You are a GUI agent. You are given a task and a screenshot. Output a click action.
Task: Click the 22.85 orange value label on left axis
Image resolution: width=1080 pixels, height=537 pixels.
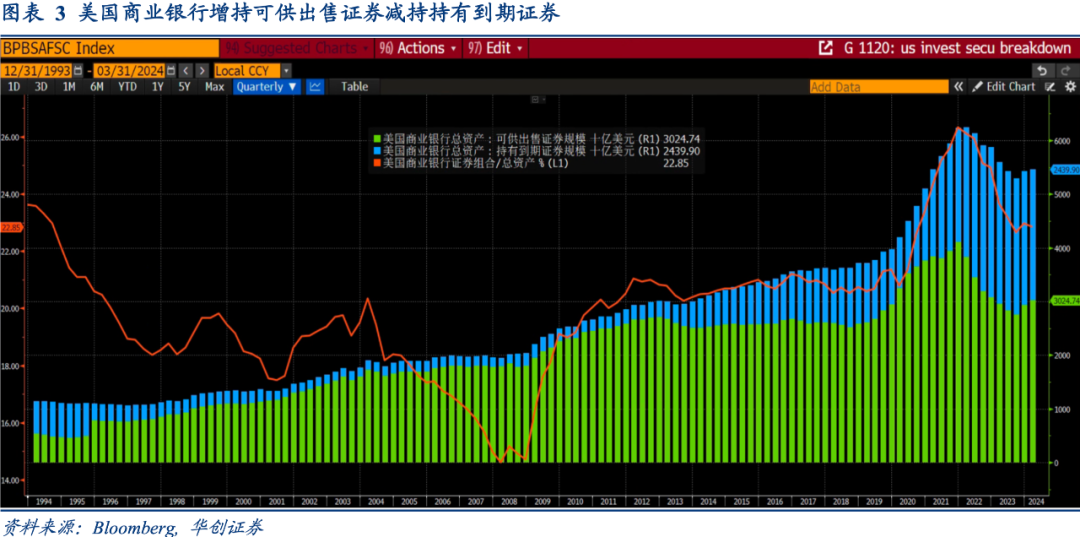(12, 227)
